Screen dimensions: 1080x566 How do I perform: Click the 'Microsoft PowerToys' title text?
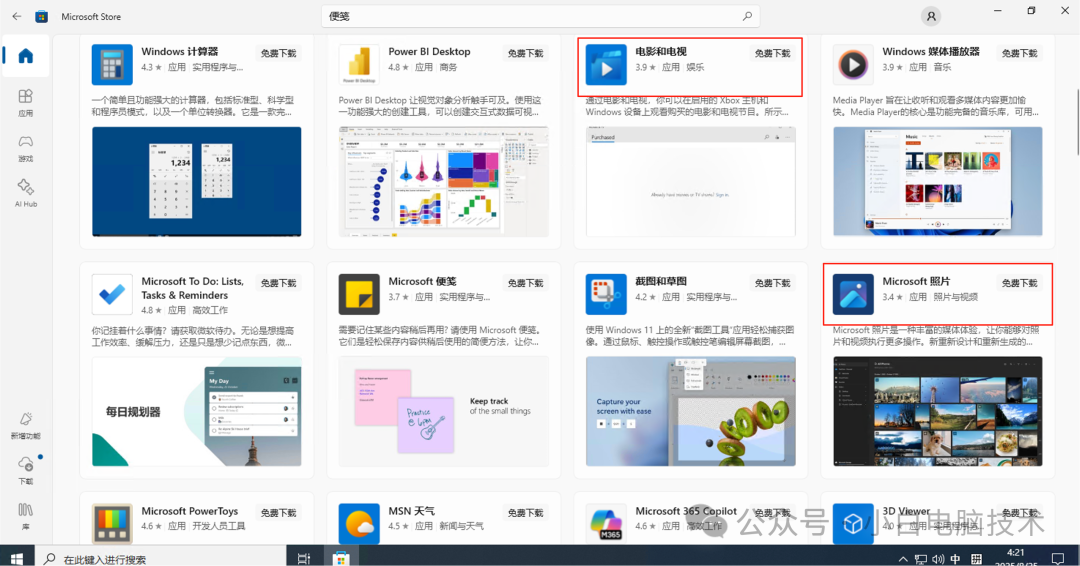point(189,512)
